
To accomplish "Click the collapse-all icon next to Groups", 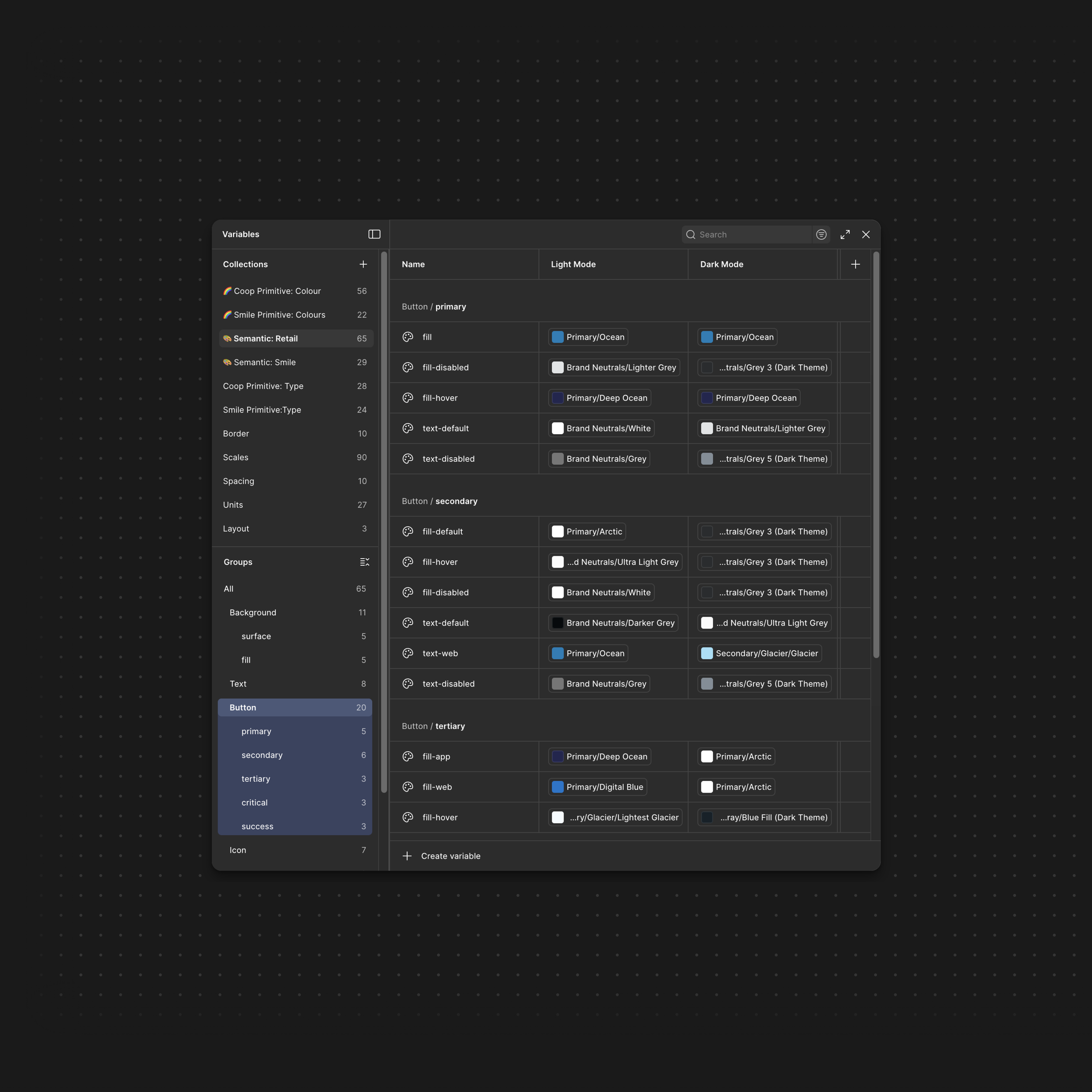I will [364, 561].
